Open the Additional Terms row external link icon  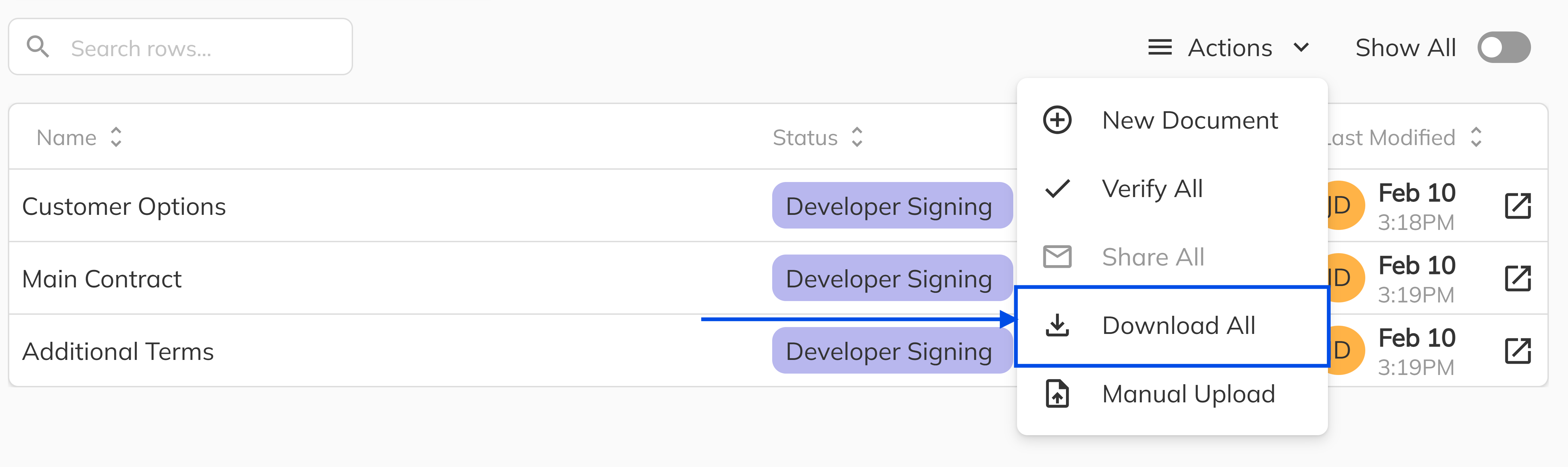pos(1517,351)
